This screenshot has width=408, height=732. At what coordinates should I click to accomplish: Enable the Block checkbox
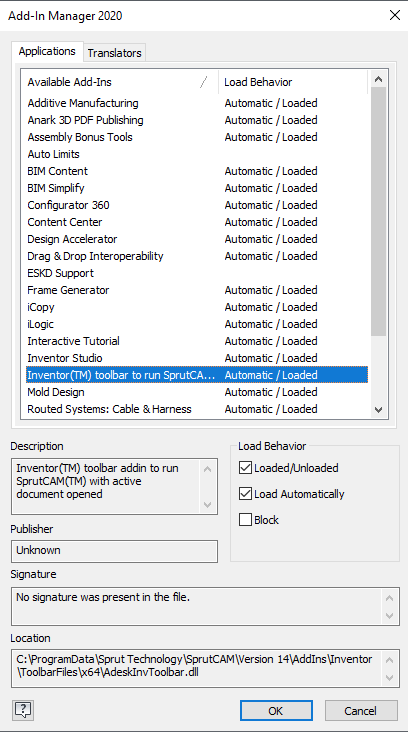[245, 520]
